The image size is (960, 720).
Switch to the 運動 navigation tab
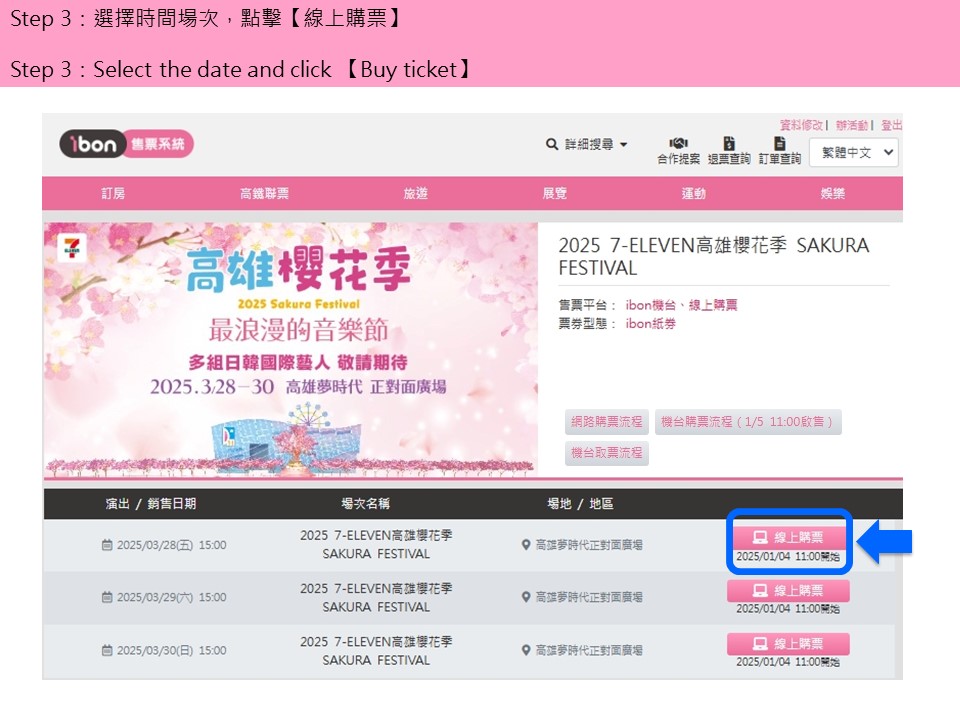[694, 193]
